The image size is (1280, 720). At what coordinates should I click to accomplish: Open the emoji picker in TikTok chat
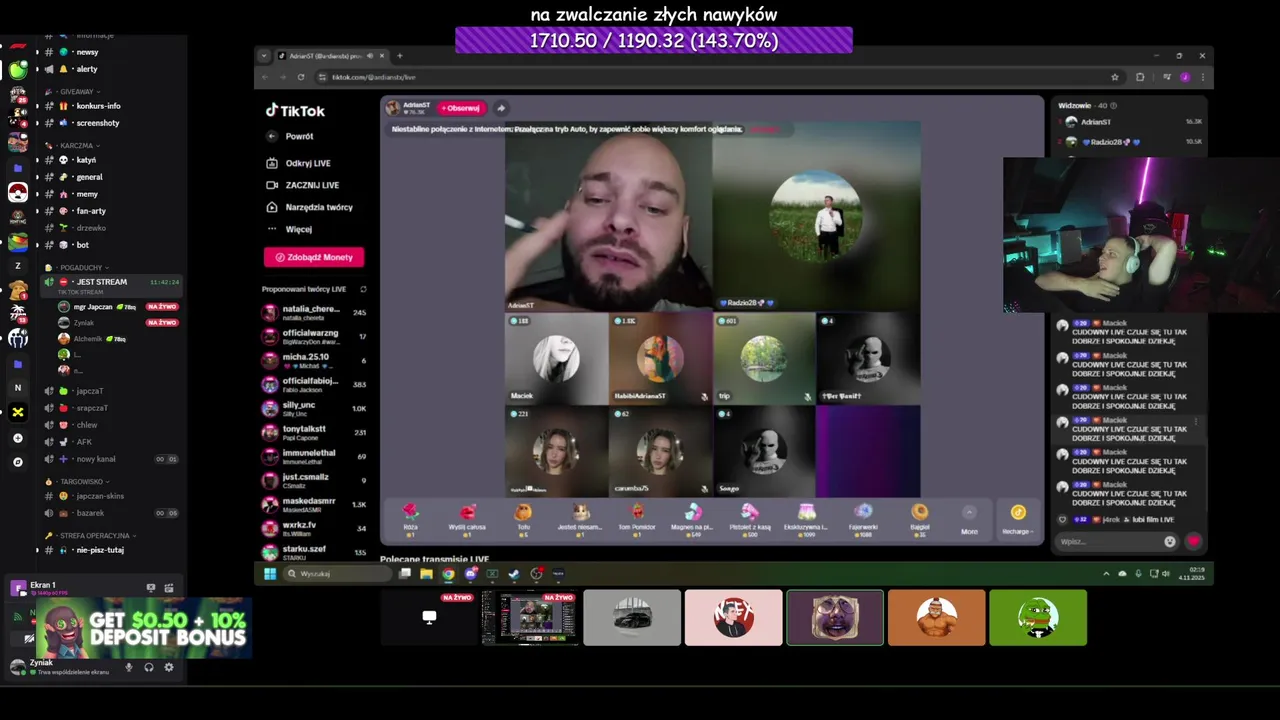(x=1170, y=541)
